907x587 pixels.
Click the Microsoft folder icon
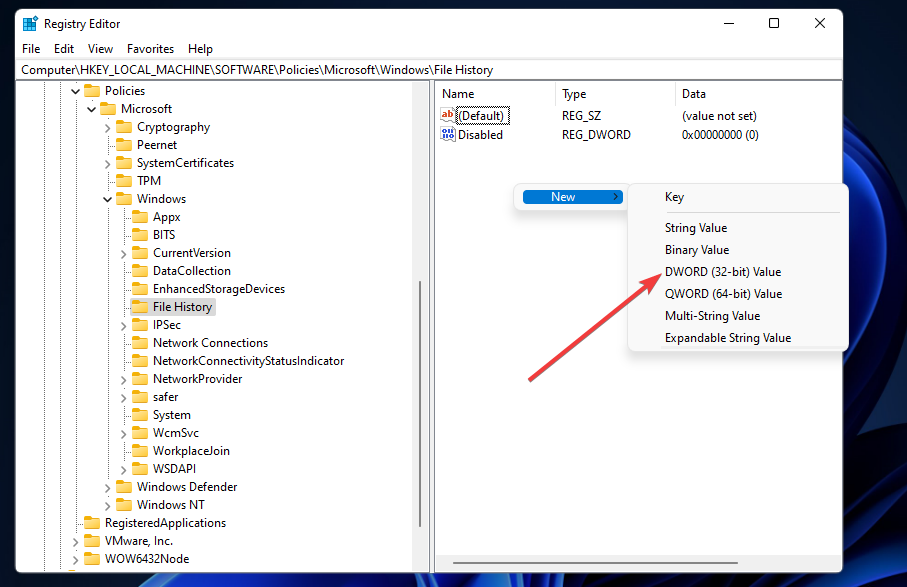[x=108, y=109]
